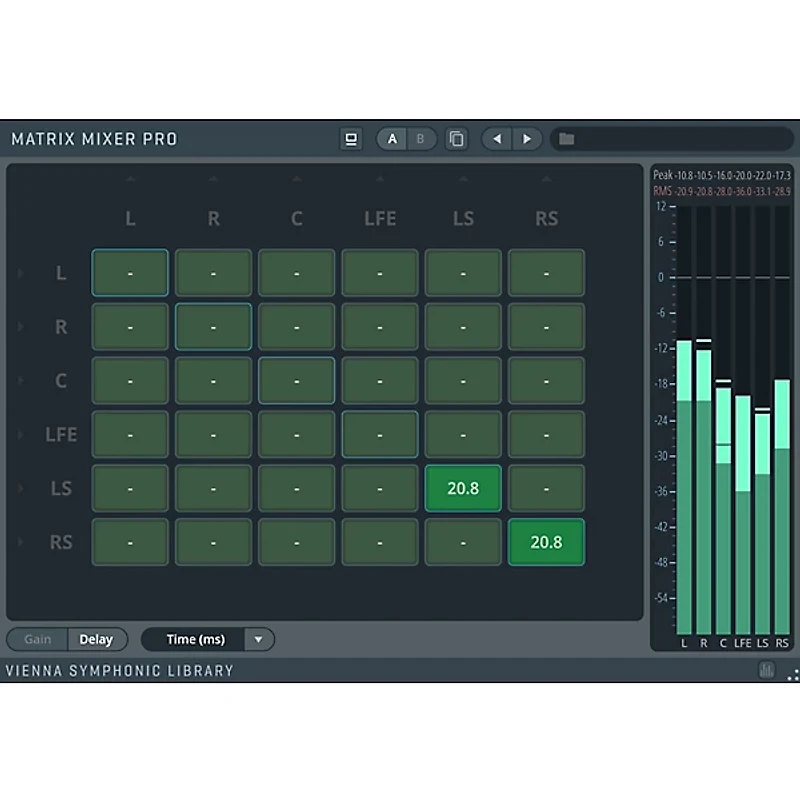Viewport: 800px width, 800px height.
Task: Go to next preset with right arrow
Action: (x=527, y=139)
